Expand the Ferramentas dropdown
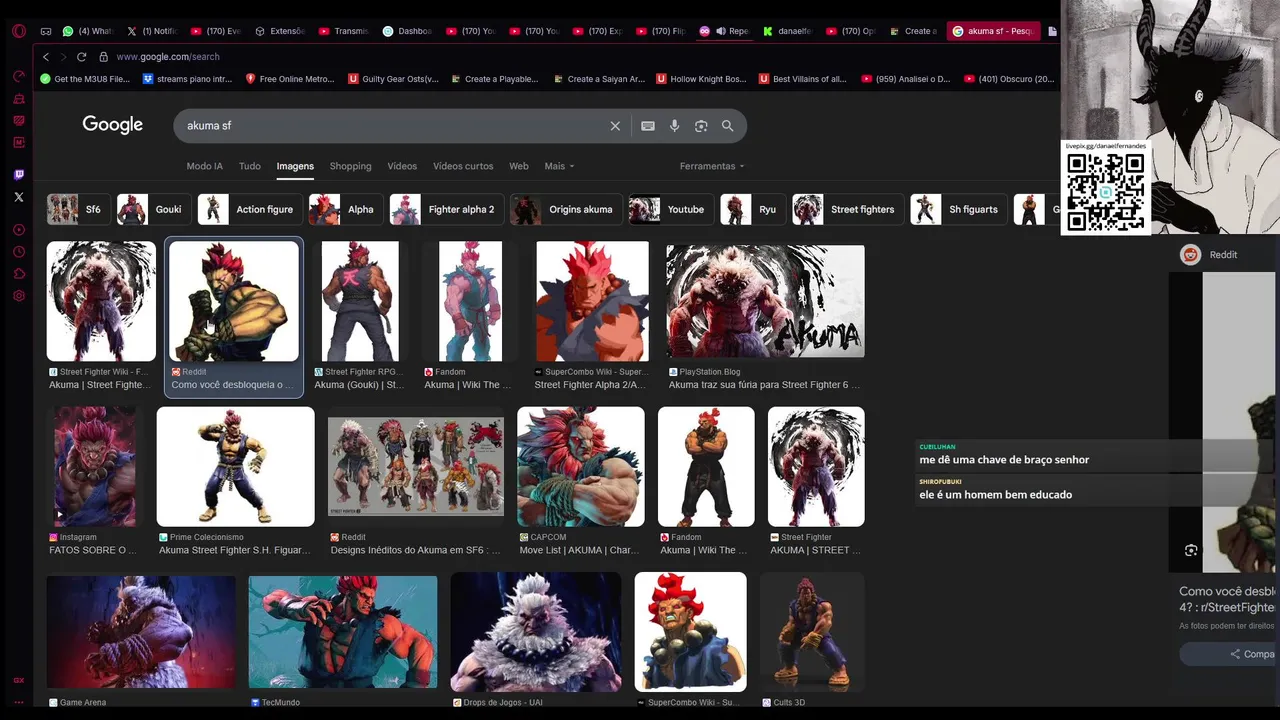The height and width of the screenshot is (720, 1280). [x=712, y=166]
